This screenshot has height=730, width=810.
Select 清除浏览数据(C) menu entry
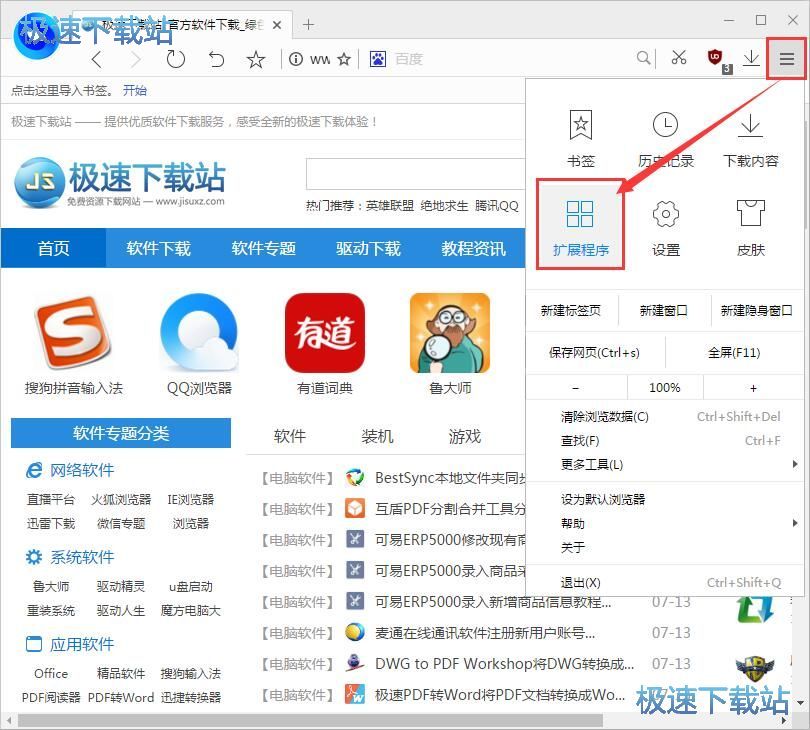605,417
